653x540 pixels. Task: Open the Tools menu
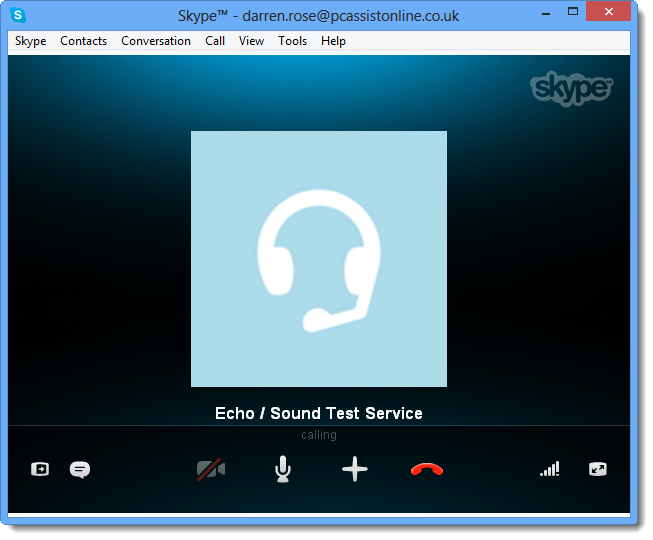[292, 41]
